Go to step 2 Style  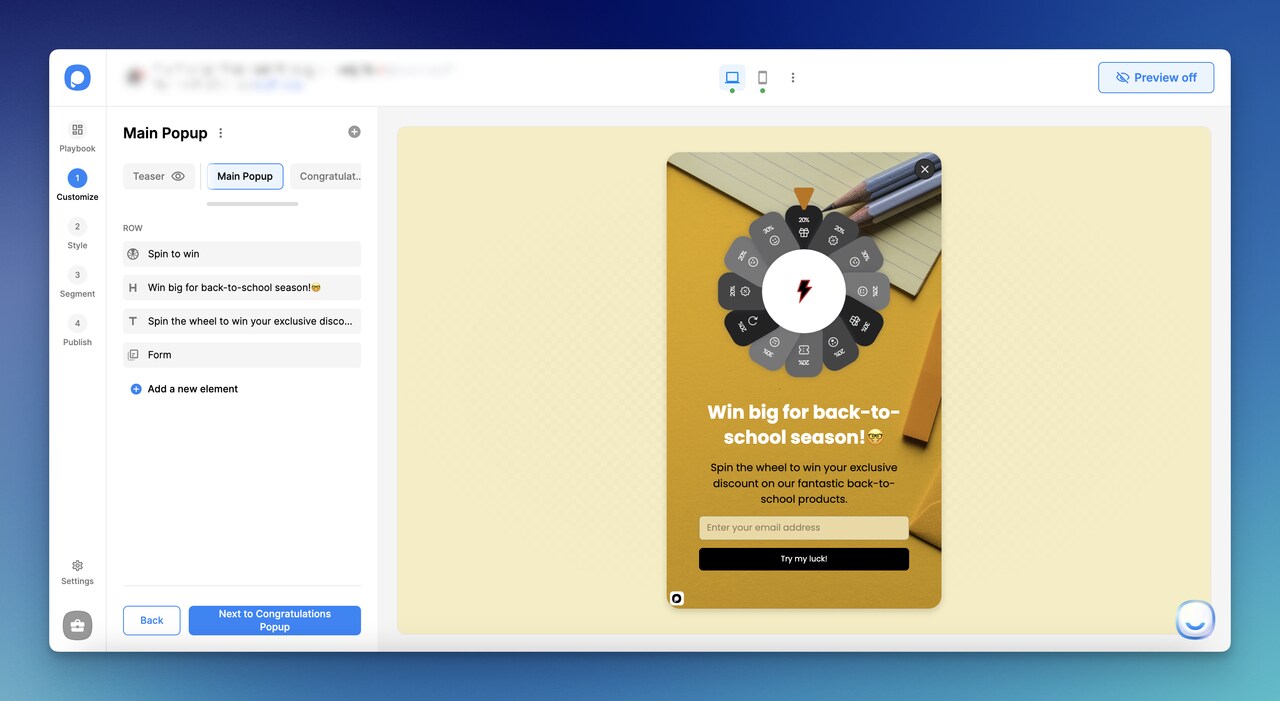tap(77, 233)
